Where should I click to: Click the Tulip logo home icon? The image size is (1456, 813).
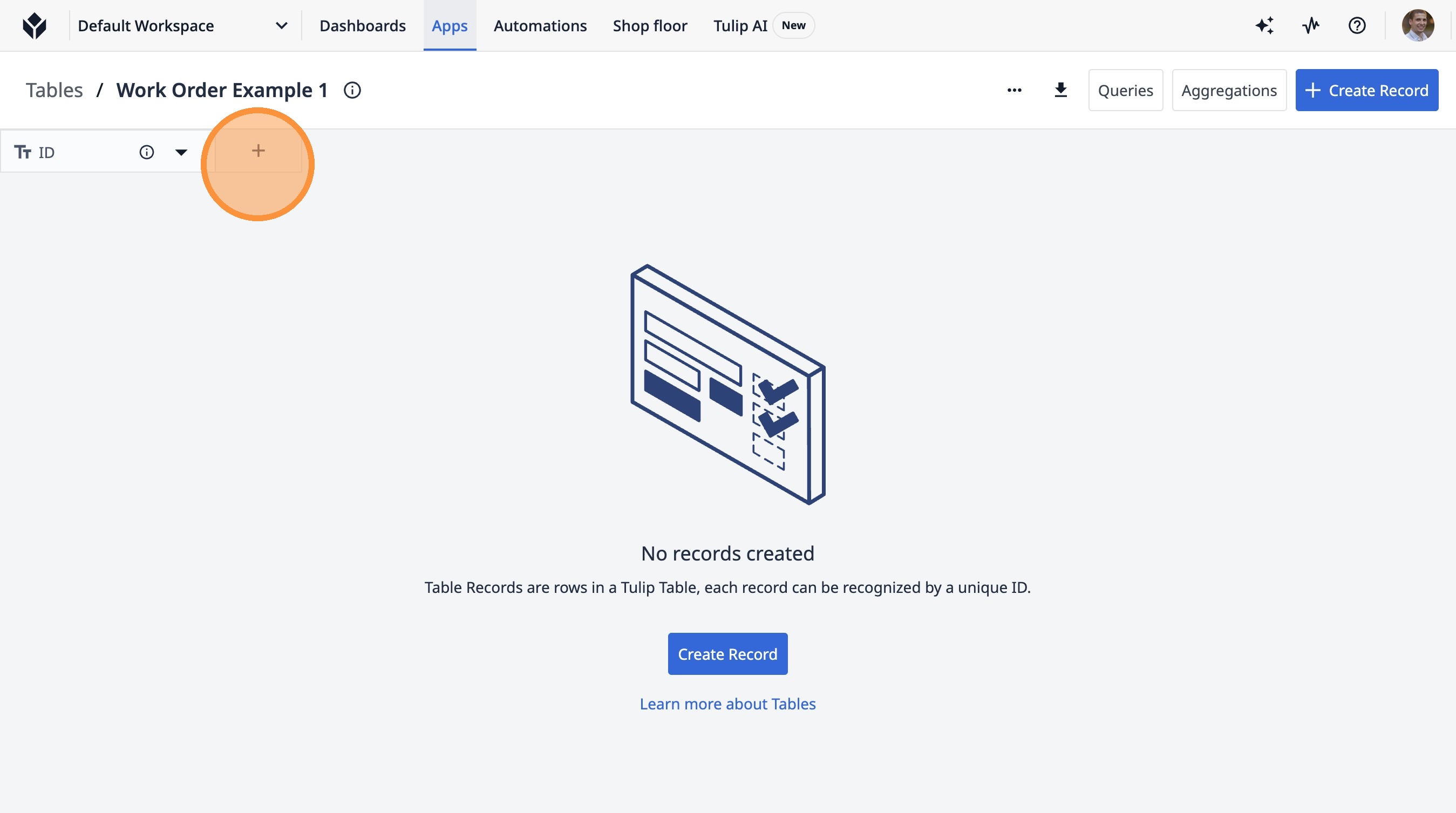[x=35, y=25]
